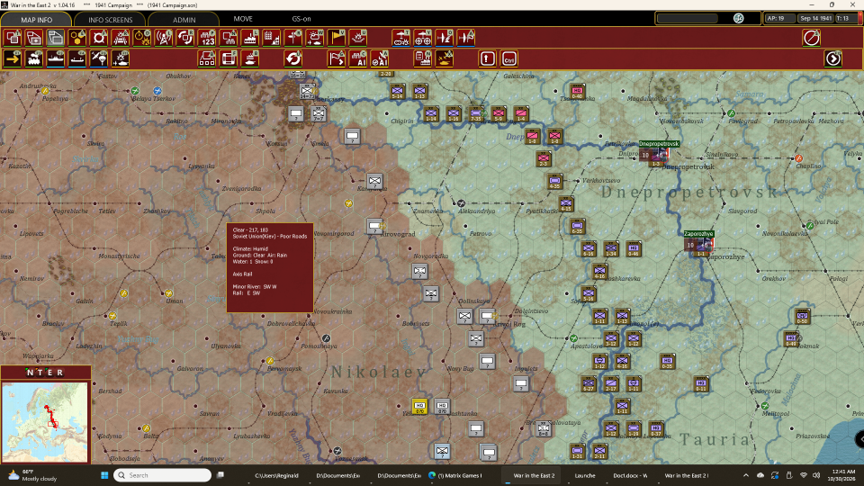This screenshot has width=864, height=486.
Task: Open the Windows Start menu
Action: [105, 475]
